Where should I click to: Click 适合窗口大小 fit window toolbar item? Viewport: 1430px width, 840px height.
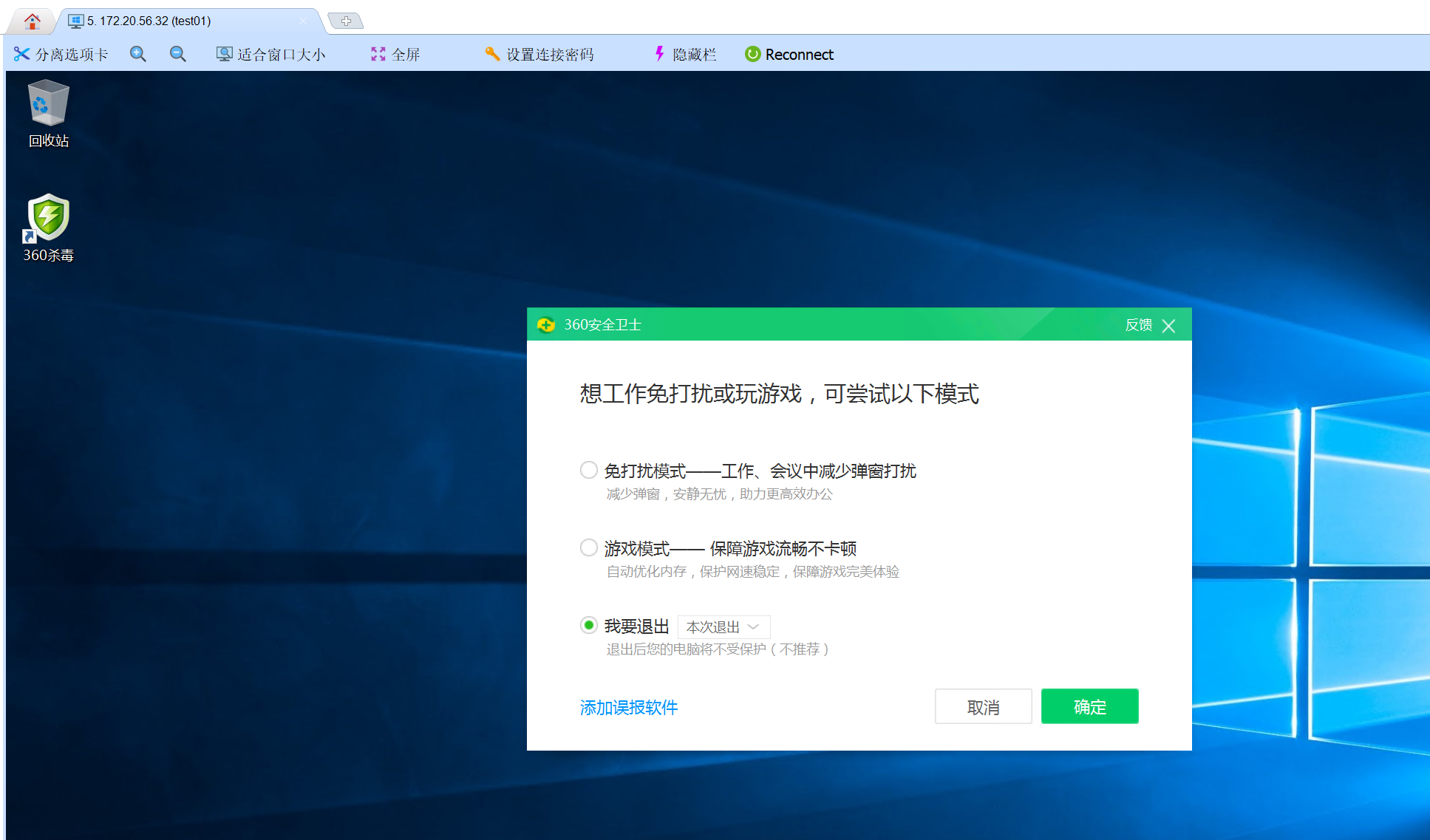tap(270, 54)
